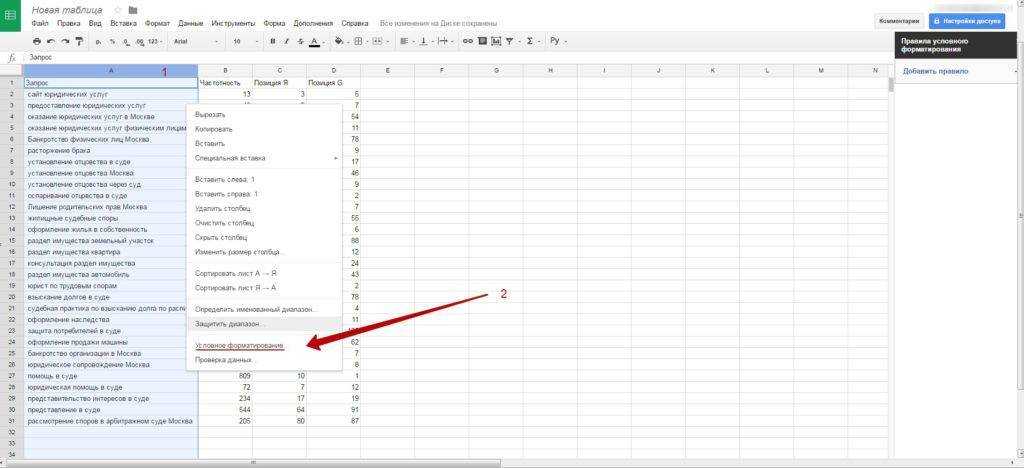Open the Вид menu
The image size is (1024, 468).
pos(95,23)
